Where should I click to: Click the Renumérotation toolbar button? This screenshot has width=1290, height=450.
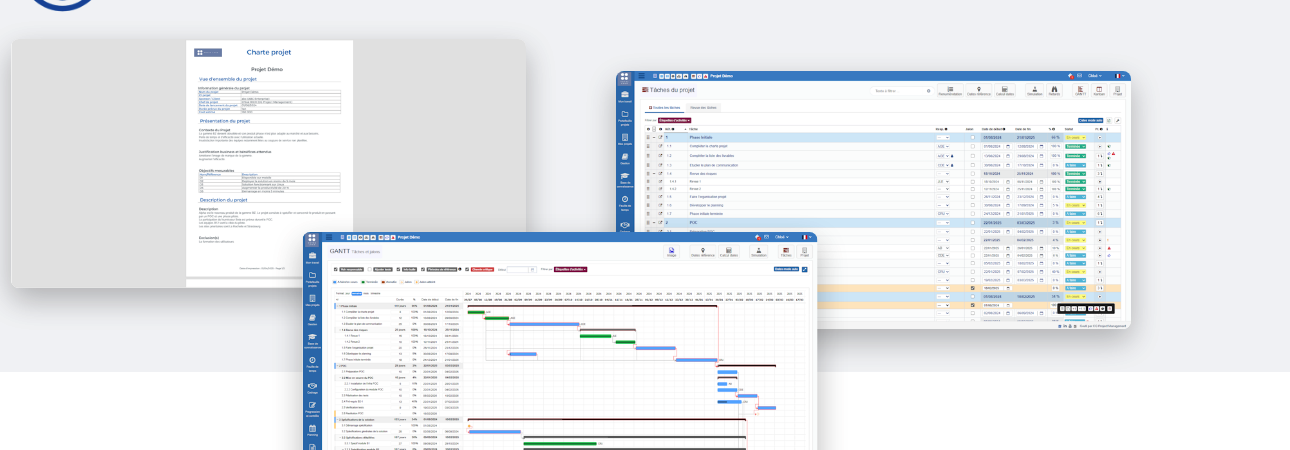pos(950,90)
